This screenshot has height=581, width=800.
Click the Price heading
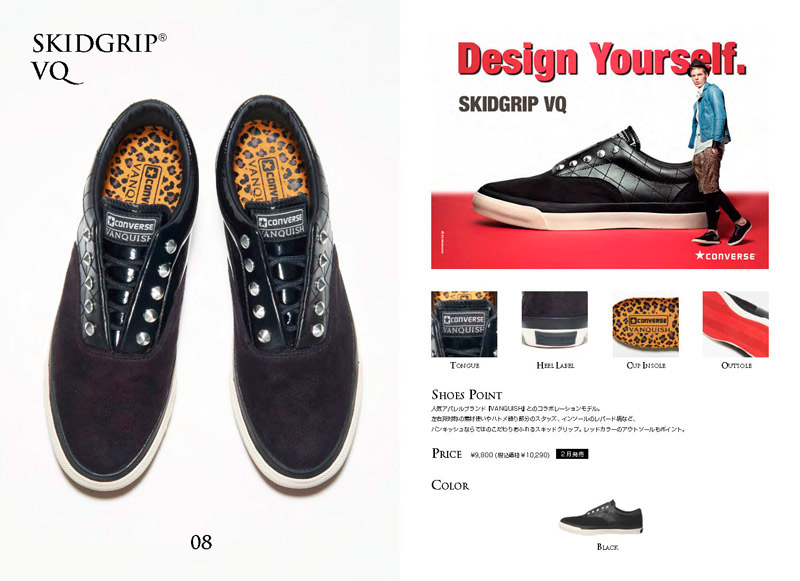(x=446, y=453)
